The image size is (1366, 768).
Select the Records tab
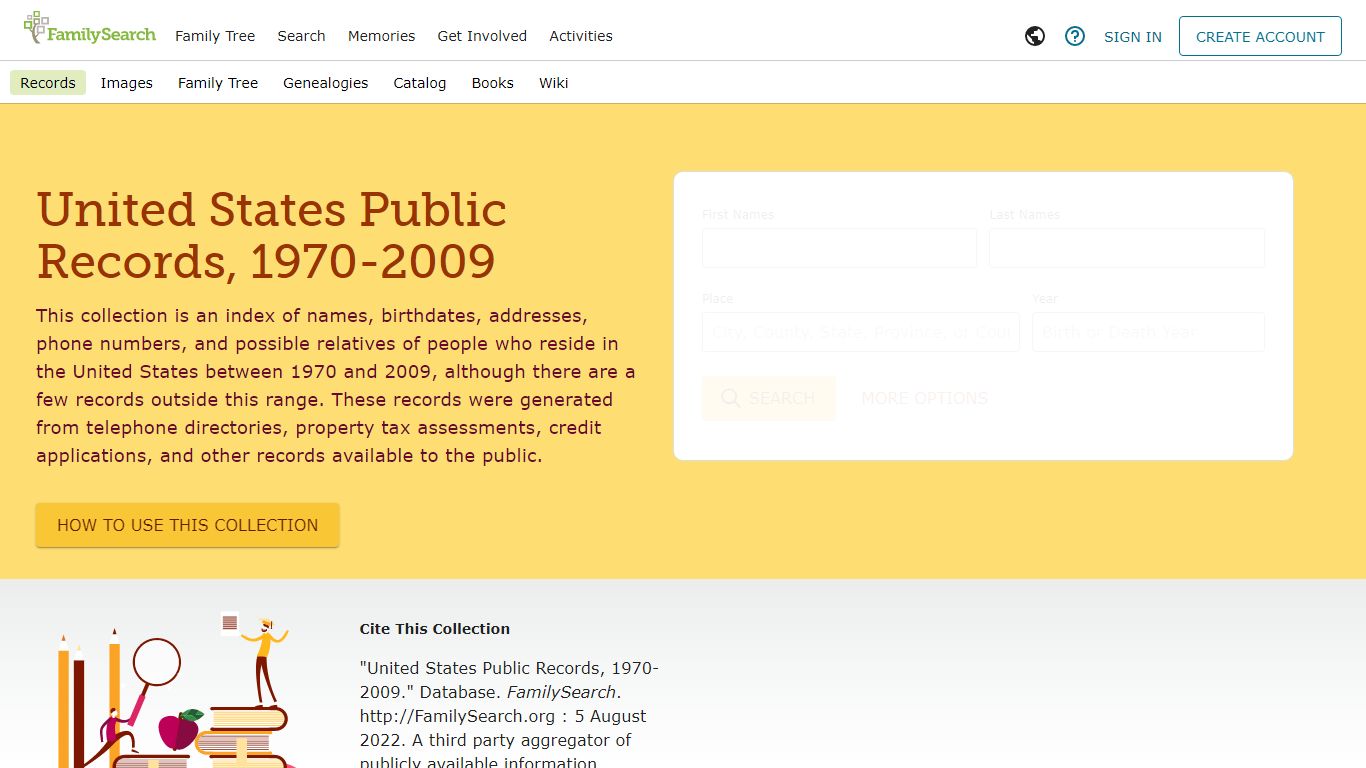(x=48, y=83)
